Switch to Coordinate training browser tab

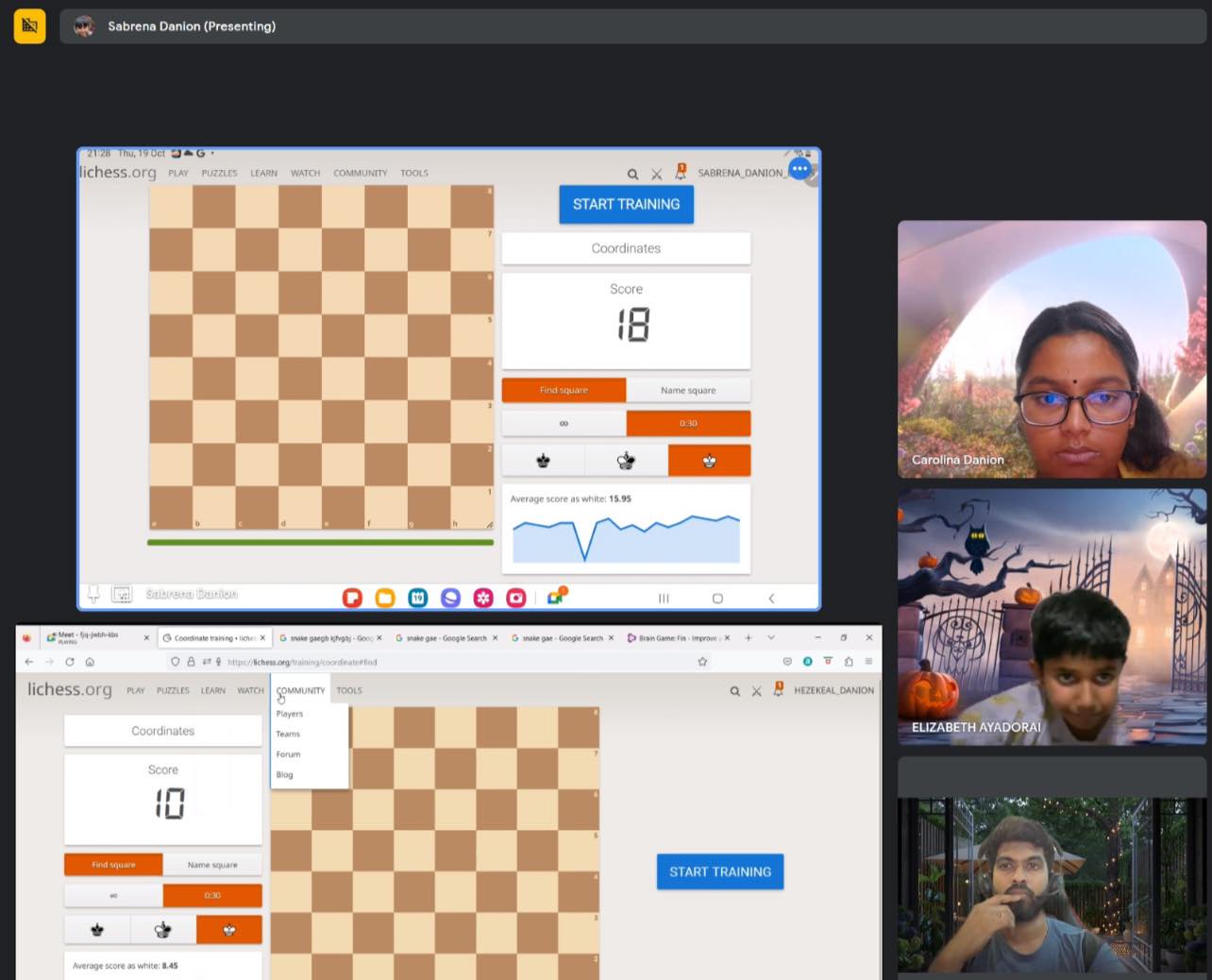tap(213, 638)
